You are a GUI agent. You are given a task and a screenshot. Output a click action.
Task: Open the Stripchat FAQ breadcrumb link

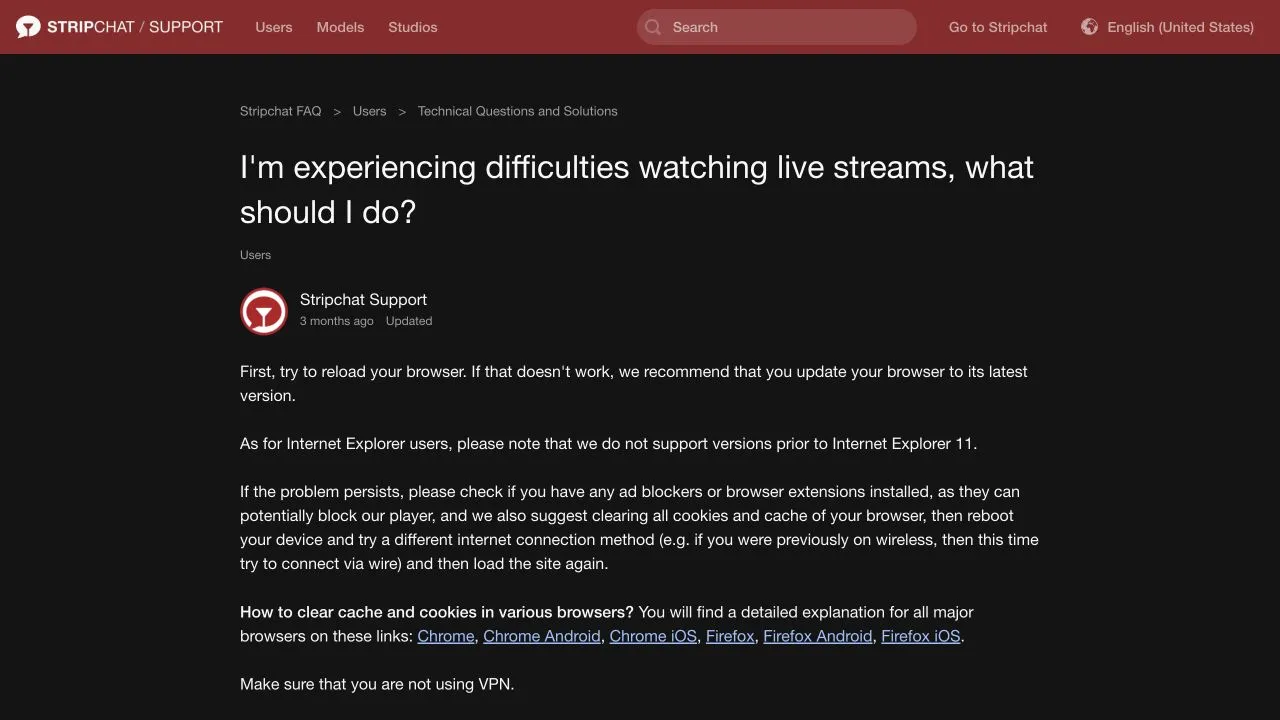point(281,111)
